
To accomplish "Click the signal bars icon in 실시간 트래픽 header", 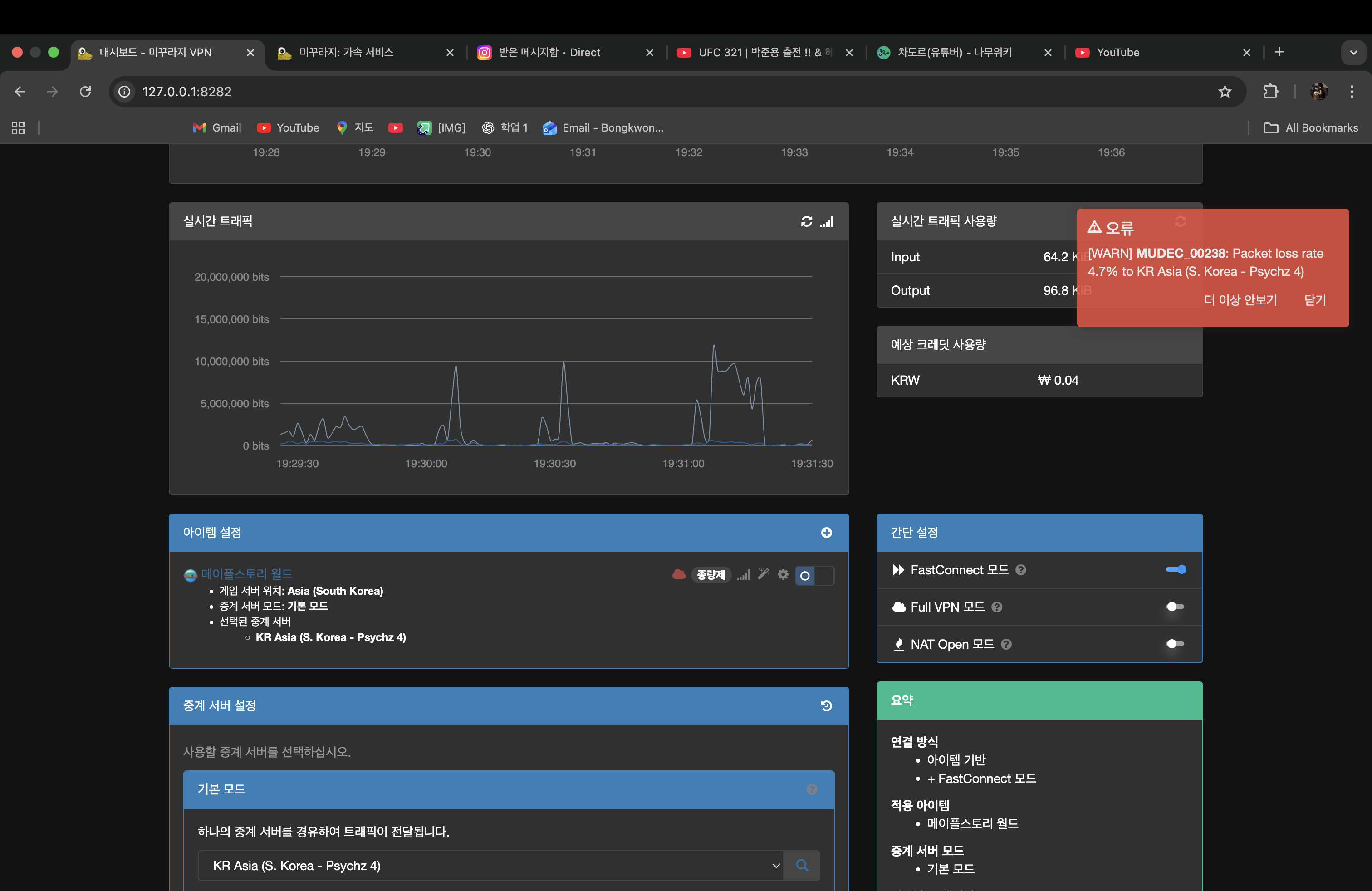I will (827, 221).
